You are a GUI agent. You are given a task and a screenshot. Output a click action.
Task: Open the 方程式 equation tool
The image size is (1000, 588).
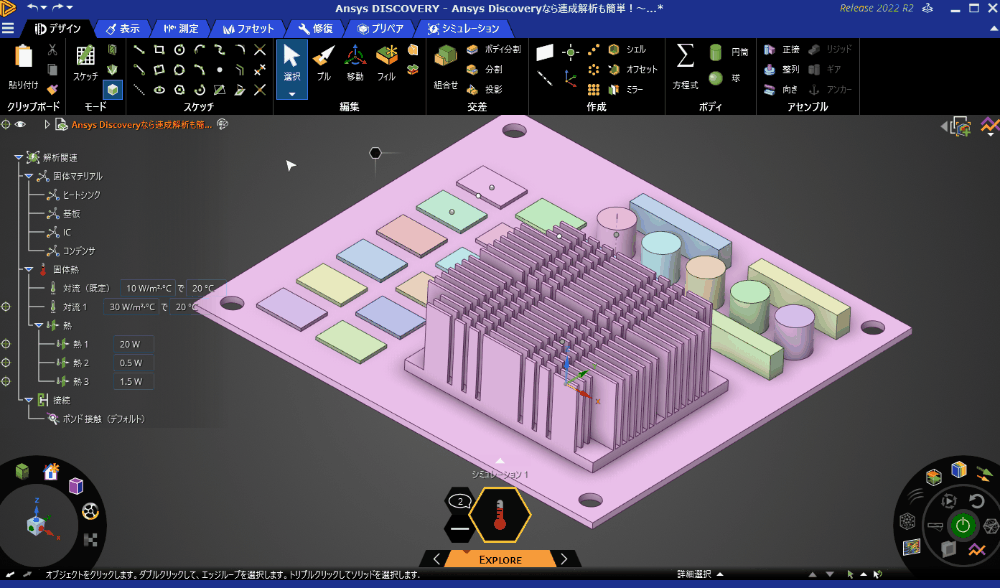click(685, 66)
